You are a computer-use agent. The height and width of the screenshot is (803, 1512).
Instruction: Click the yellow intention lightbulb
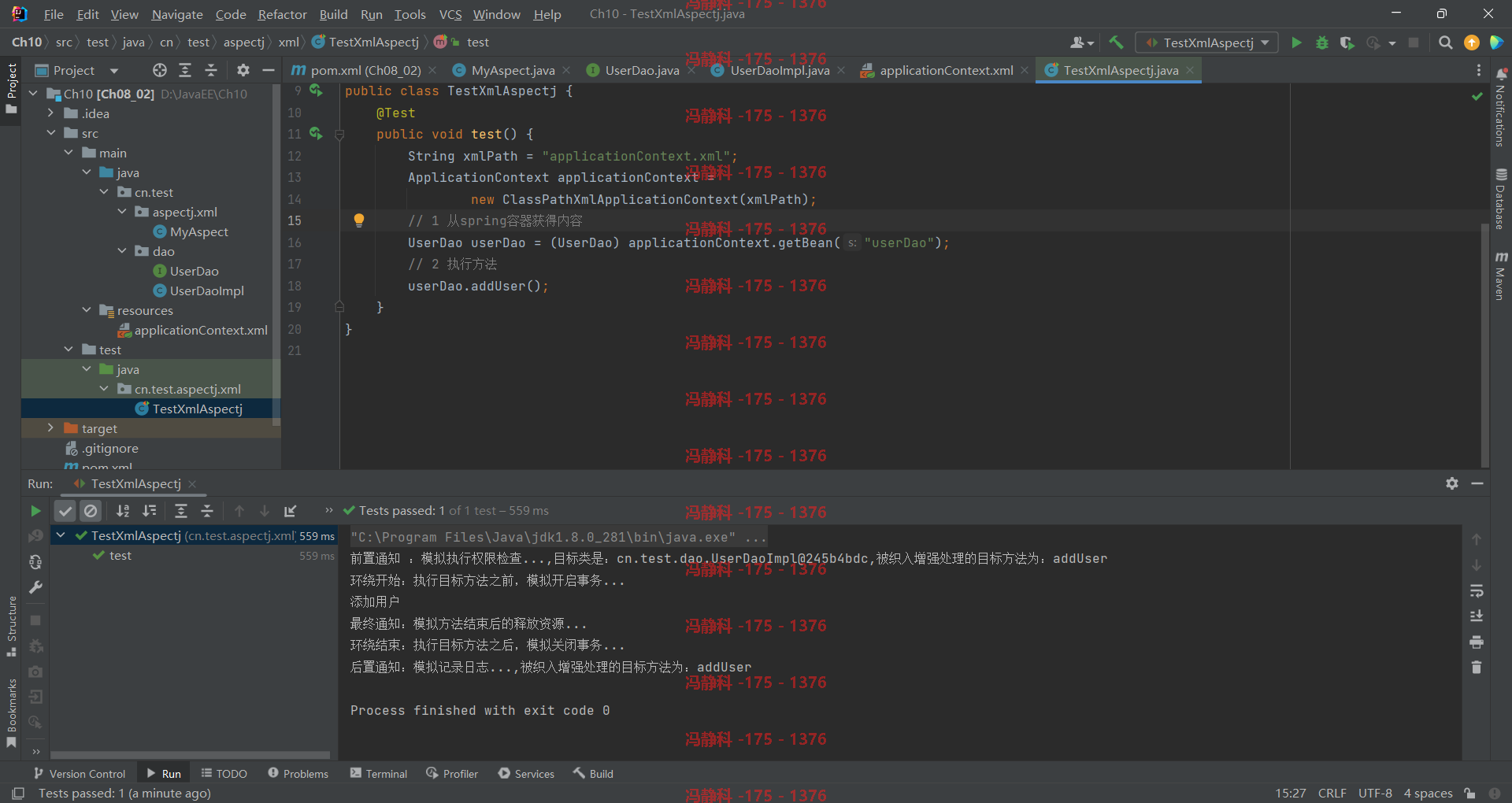[359, 220]
